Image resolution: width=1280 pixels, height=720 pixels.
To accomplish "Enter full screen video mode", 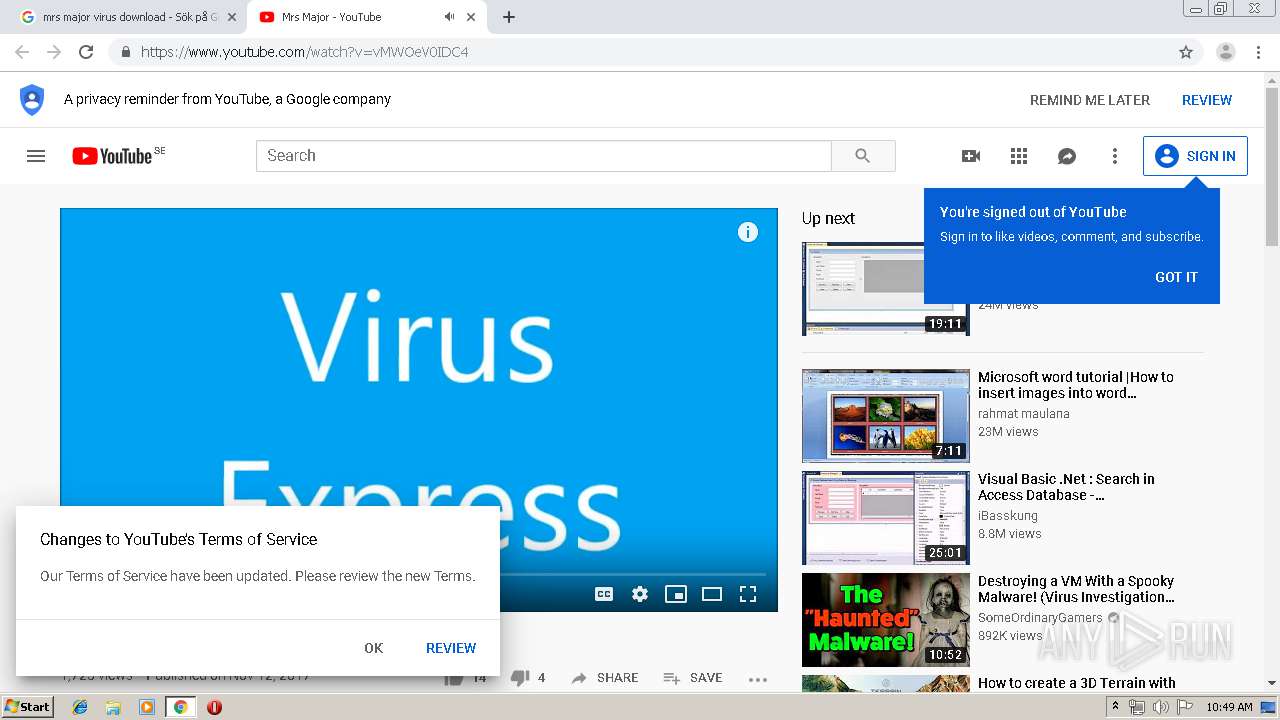I will pos(748,594).
